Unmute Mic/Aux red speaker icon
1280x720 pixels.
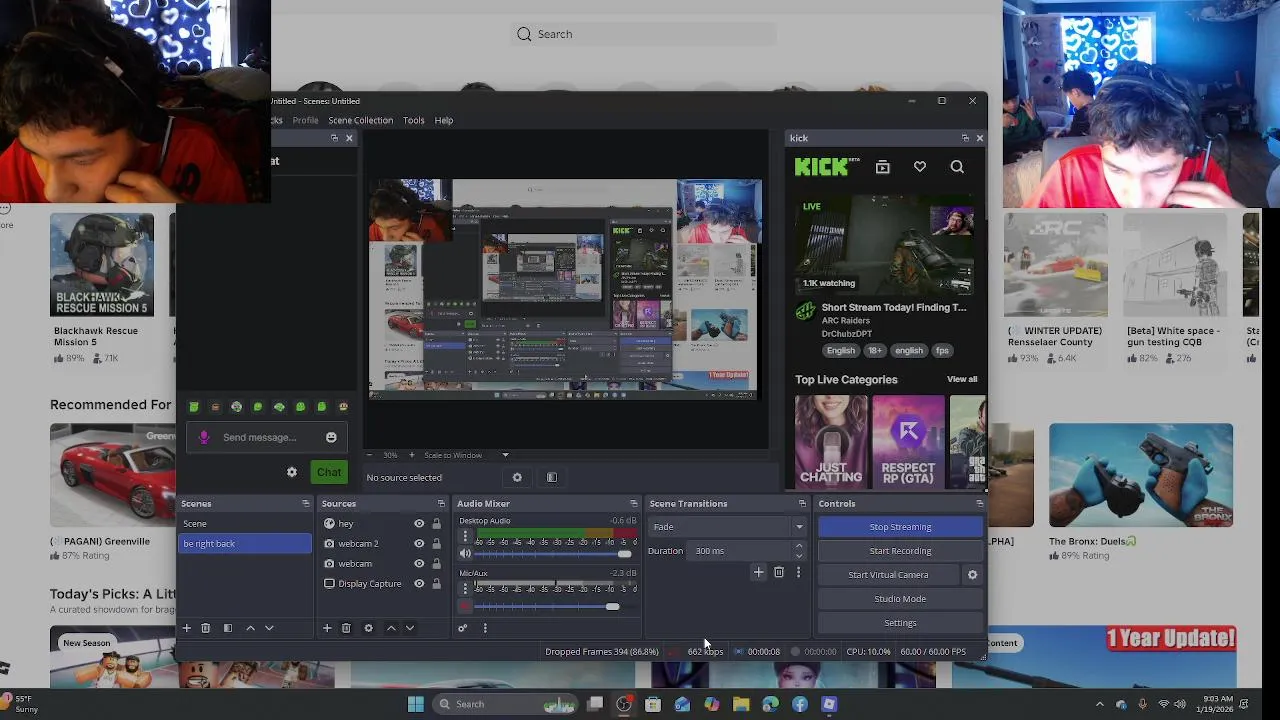pos(465,606)
